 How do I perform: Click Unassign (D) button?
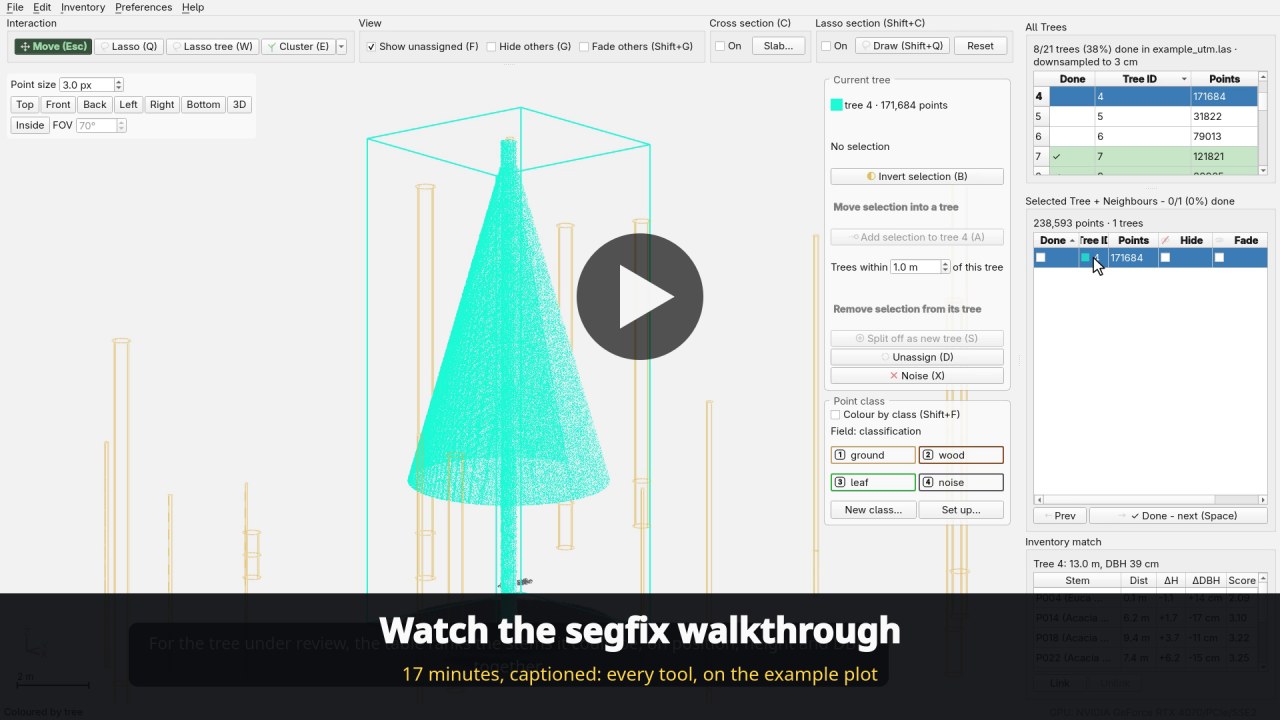[917, 357]
